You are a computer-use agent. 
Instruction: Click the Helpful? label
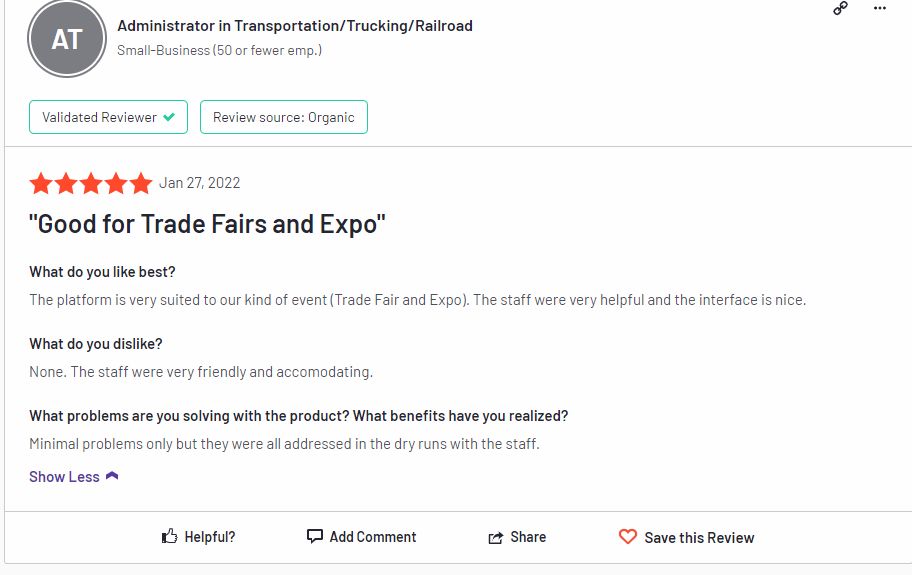coord(210,537)
